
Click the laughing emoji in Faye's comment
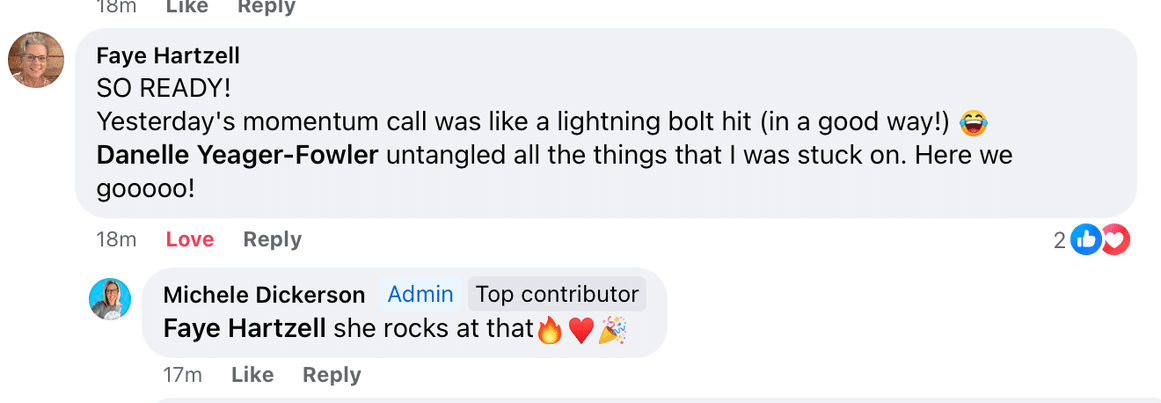click(973, 123)
